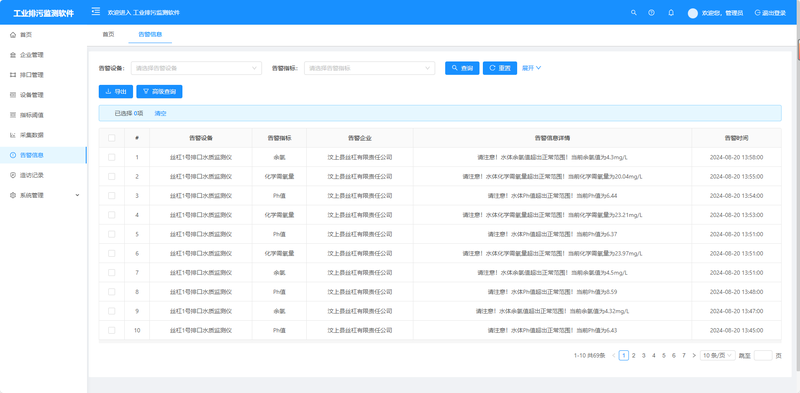This screenshot has width=800, height=393.
Task: Click the 告警信息 clock icon in sidebar
Action: pyautogui.click(x=13, y=155)
